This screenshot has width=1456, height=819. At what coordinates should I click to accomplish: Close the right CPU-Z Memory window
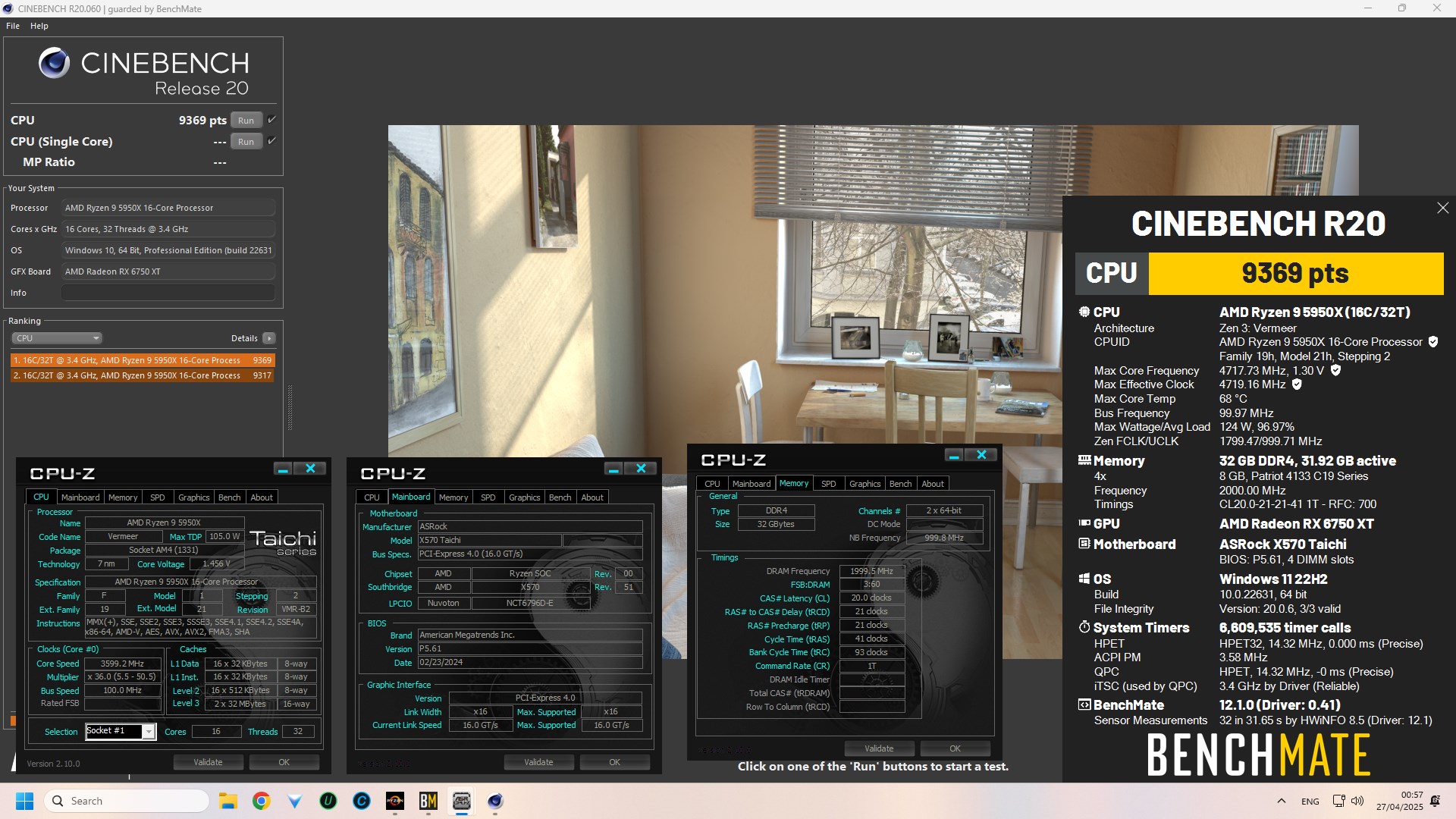point(981,455)
